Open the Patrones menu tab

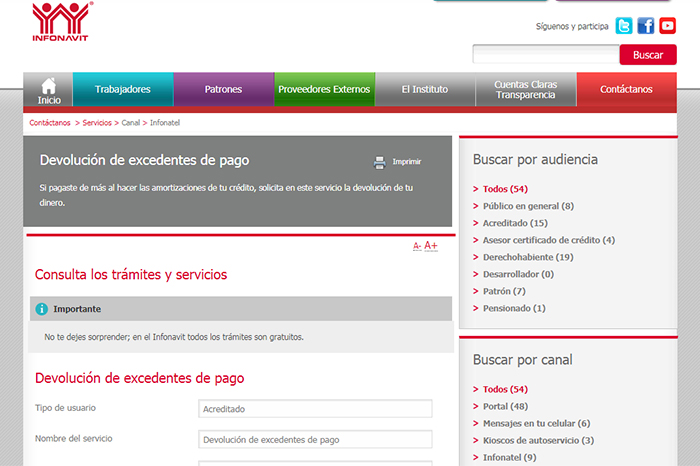[x=223, y=89]
